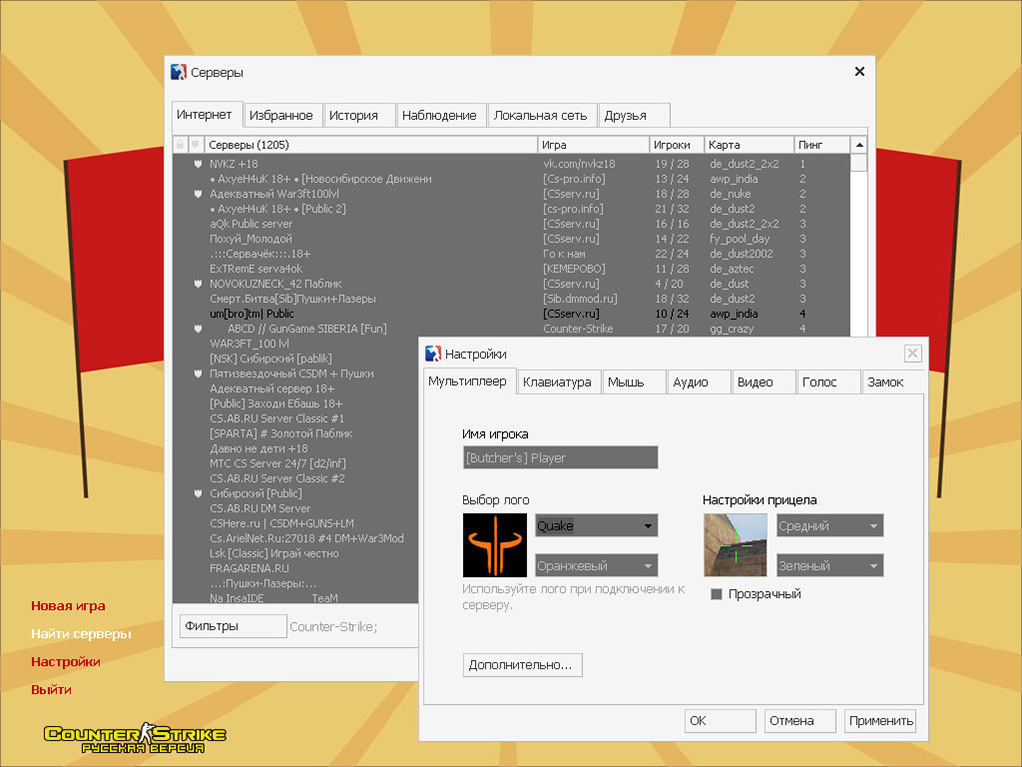
Task: Toggle the Прозрачный crosshair checkbox
Action: (x=716, y=594)
